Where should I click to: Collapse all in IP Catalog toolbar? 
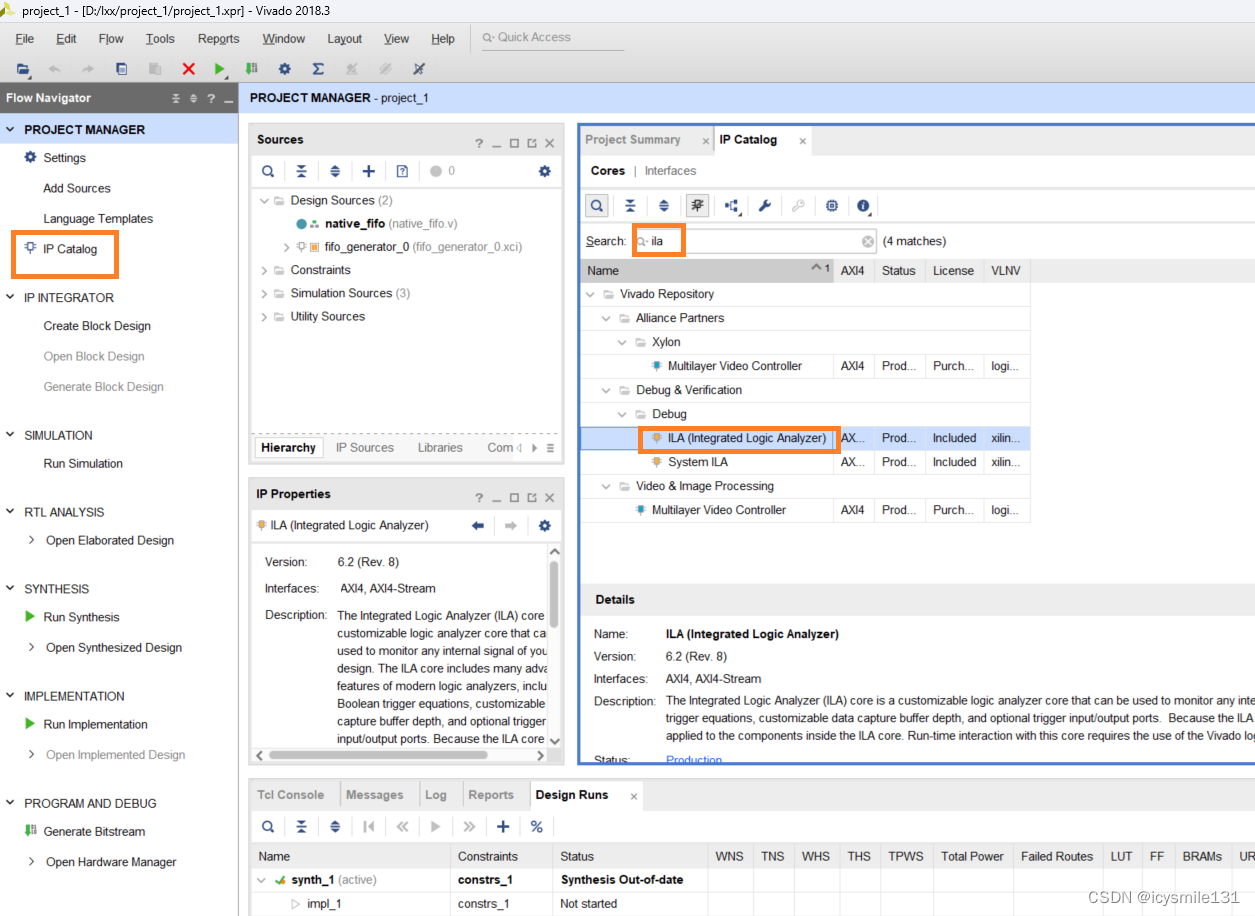[630, 206]
